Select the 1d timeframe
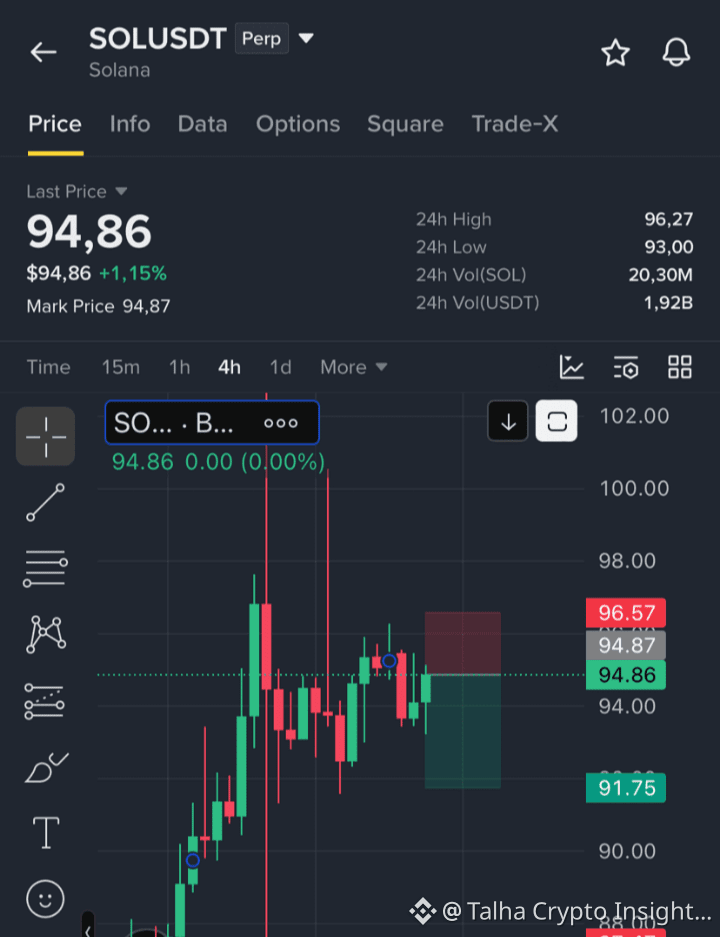 tap(281, 367)
